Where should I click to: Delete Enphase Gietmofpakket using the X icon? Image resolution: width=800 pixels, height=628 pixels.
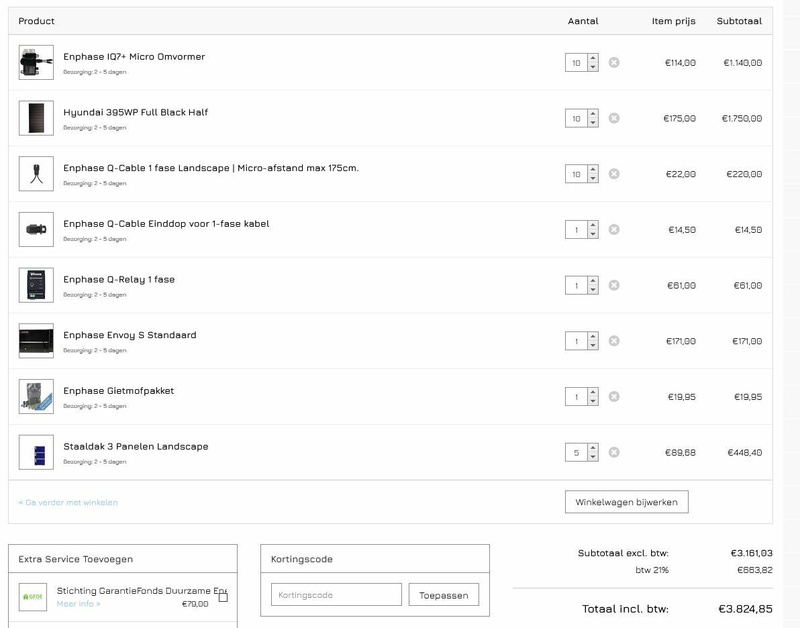tap(614, 397)
